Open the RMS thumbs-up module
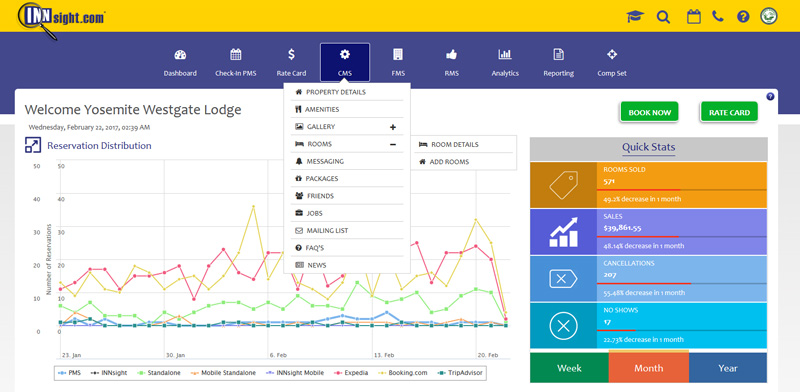The width and height of the screenshot is (800, 392). tap(452, 62)
